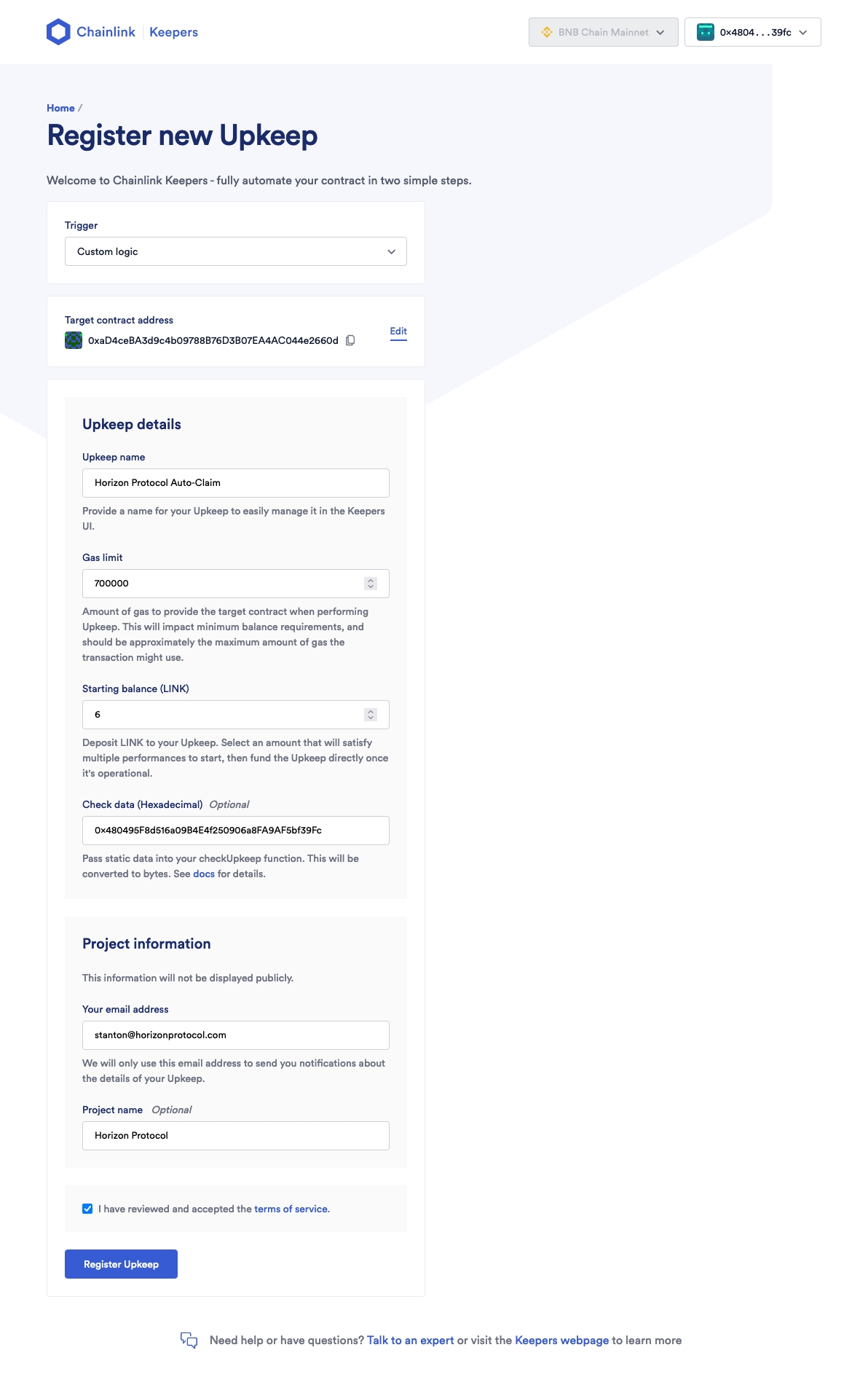This screenshot has width=868, height=1393.
Task: Click the wallet avatar icon
Action: click(x=705, y=32)
